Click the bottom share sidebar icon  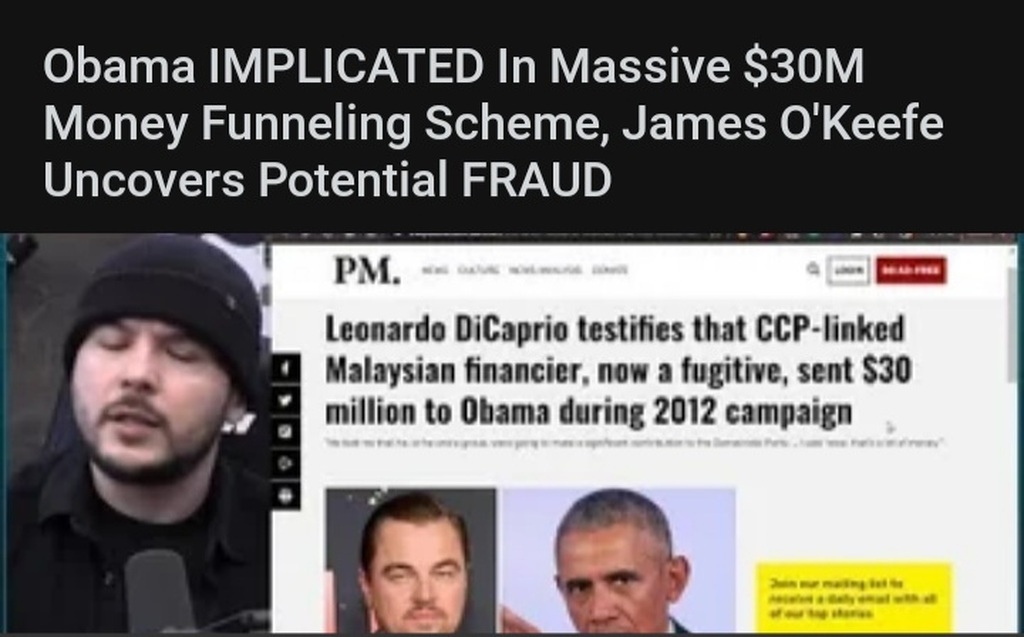click(285, 495)
